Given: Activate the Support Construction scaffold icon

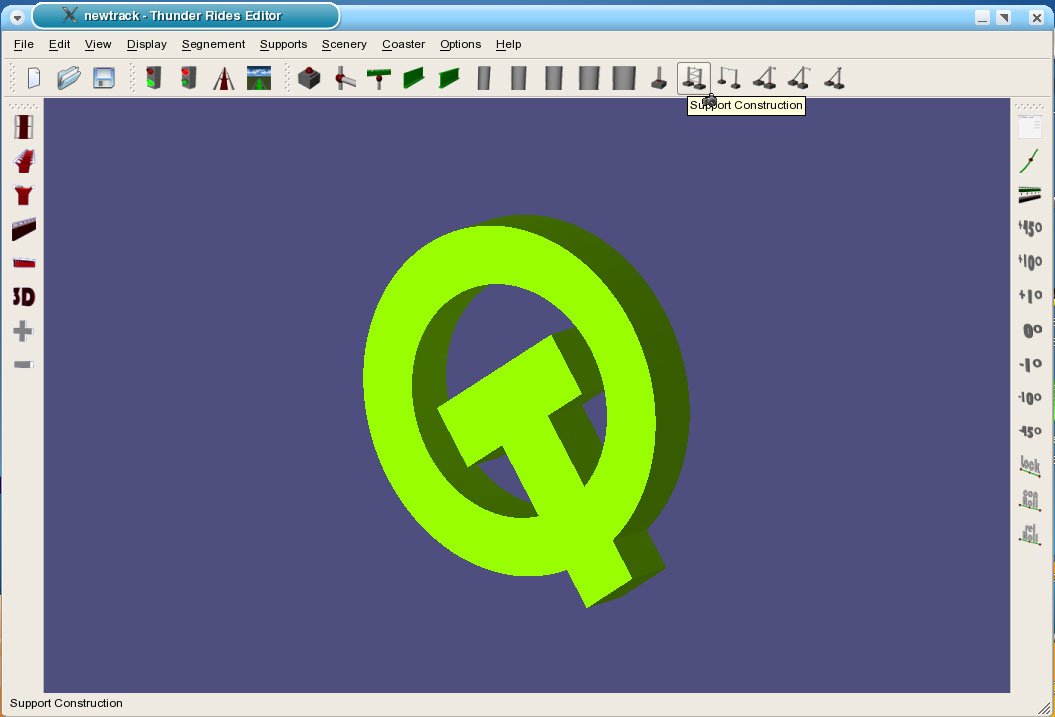Looking at the screenshot, I should click(x=694, y=78).
